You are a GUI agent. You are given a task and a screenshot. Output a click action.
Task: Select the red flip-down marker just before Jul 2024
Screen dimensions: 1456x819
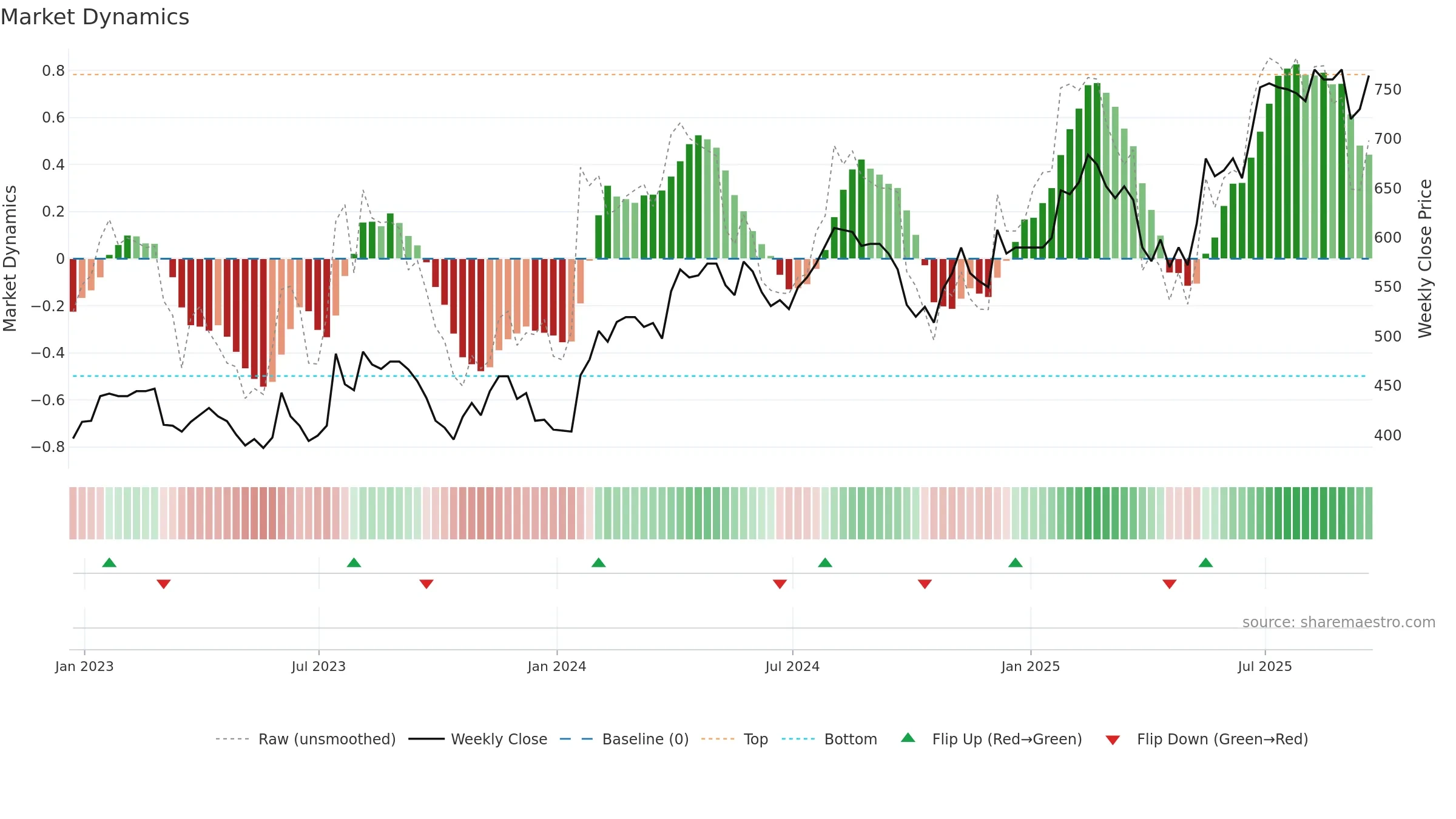coord(780,584)
